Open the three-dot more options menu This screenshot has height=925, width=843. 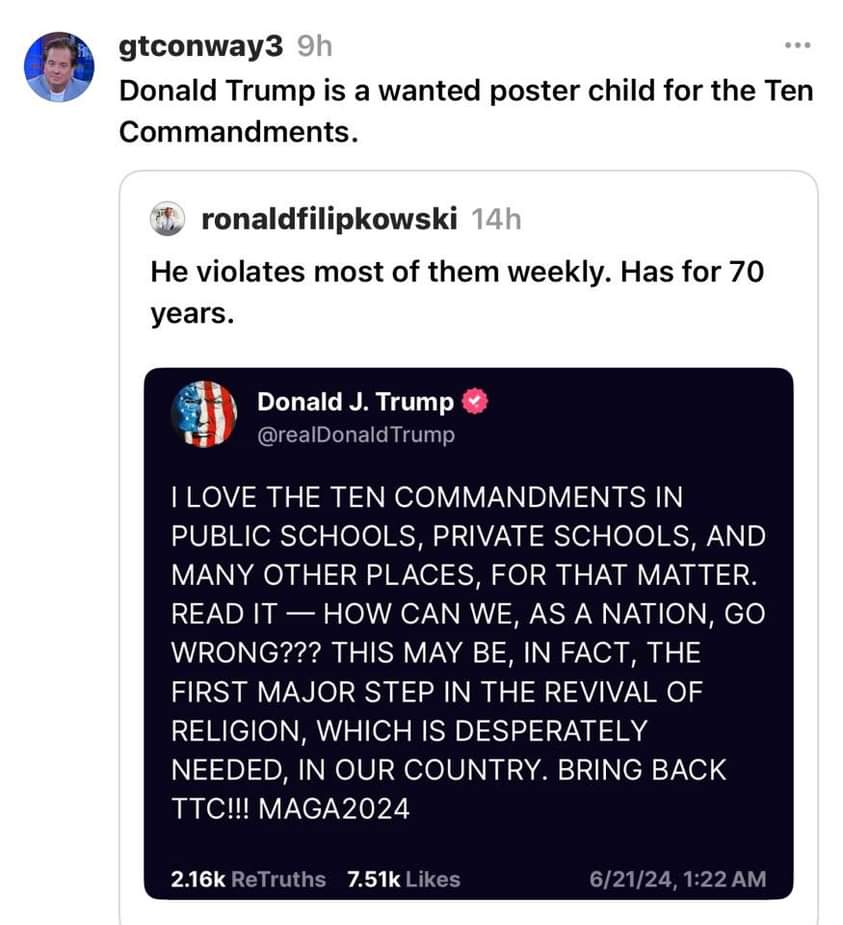[797, 45]
